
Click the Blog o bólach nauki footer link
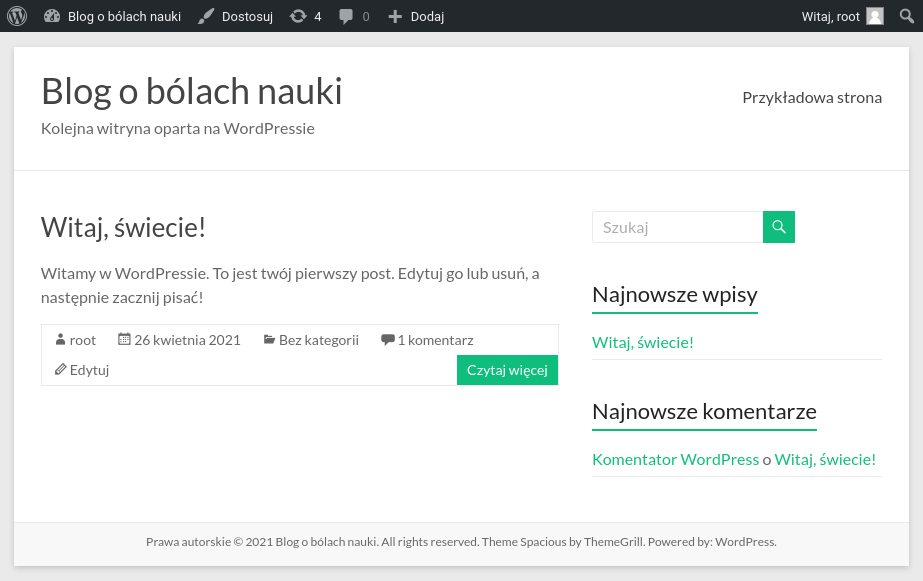coord(326,542)
